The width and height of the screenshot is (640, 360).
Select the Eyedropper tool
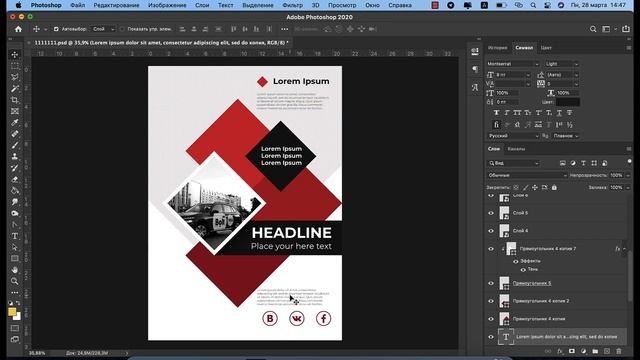(15, 122)
